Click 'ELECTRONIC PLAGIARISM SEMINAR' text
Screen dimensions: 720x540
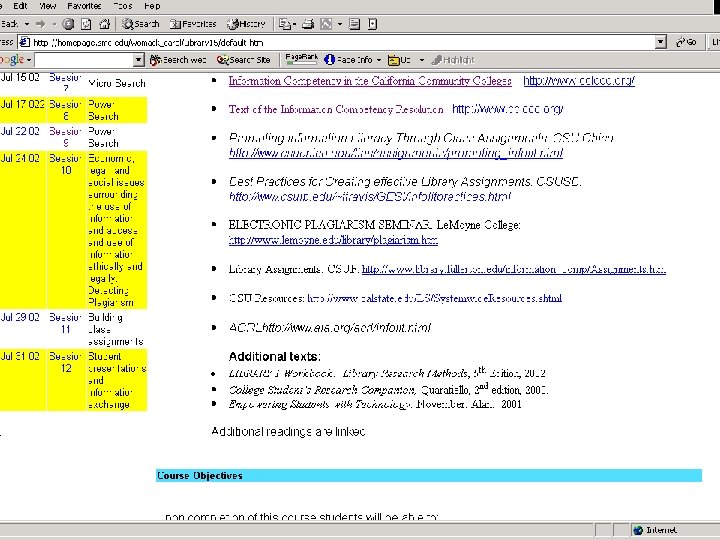[x=330, y=225]
